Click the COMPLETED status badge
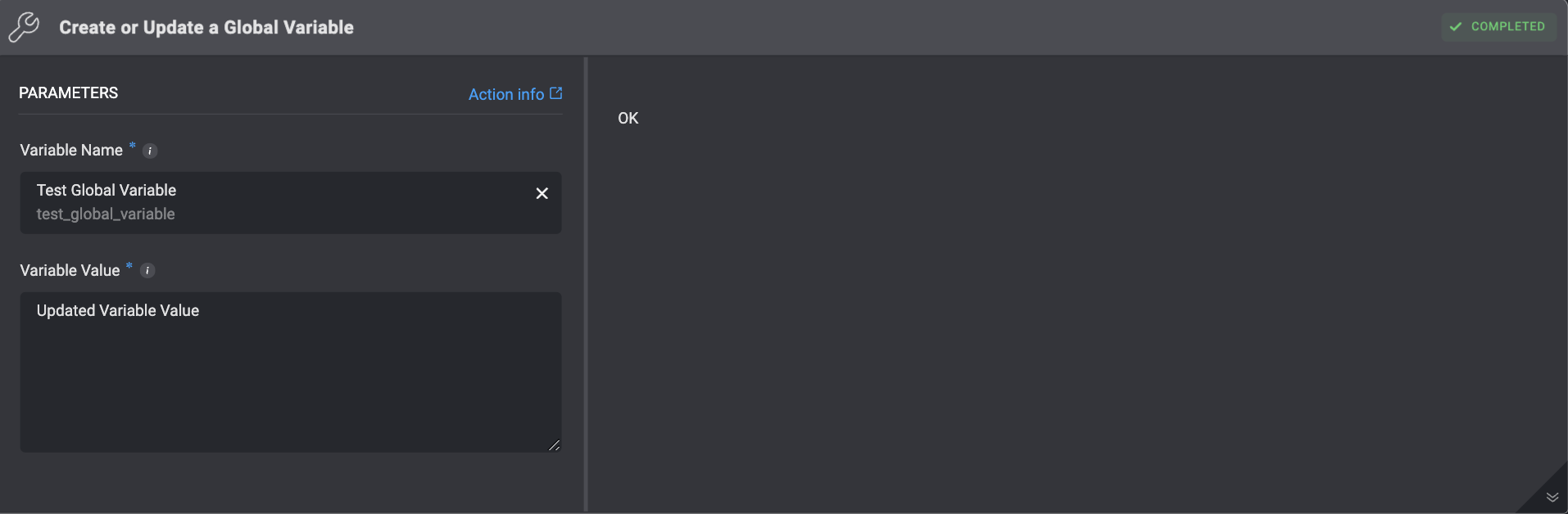1568x514 pixels. [1498, 26]
